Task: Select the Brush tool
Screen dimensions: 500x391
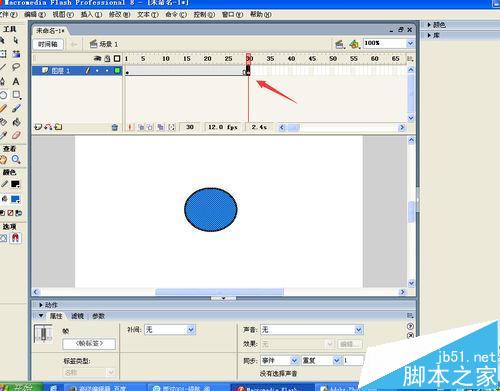Action: point(16,108)
